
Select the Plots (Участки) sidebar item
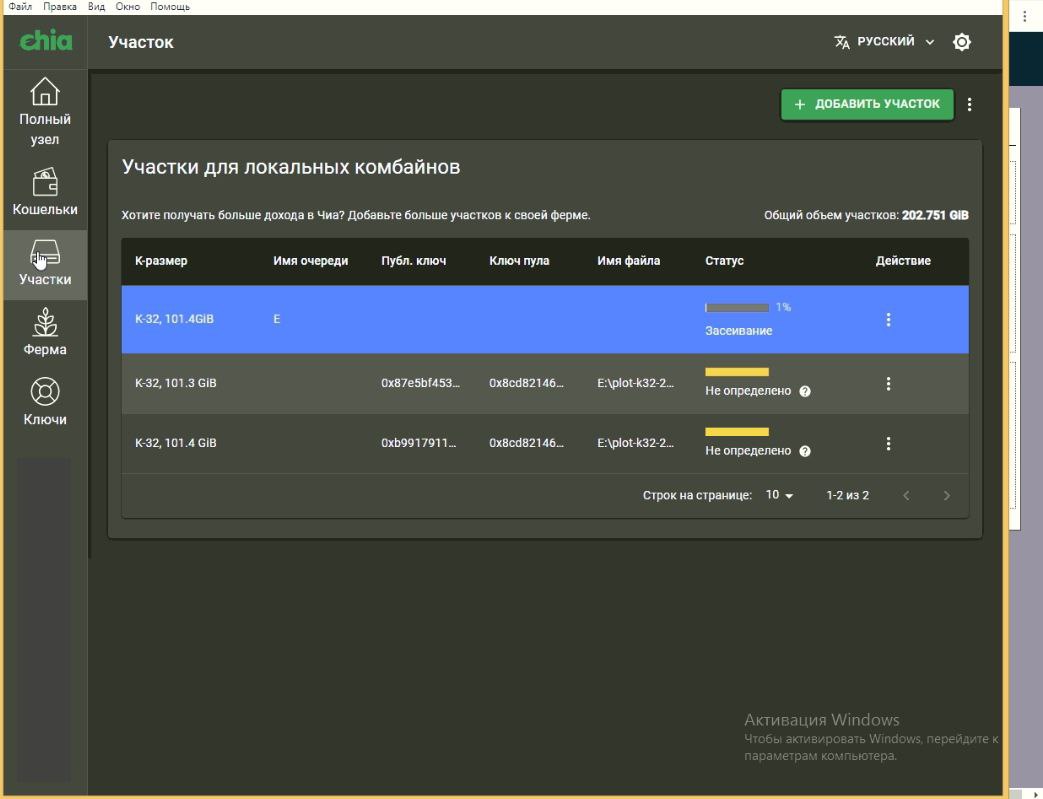(x=45, y=264)
